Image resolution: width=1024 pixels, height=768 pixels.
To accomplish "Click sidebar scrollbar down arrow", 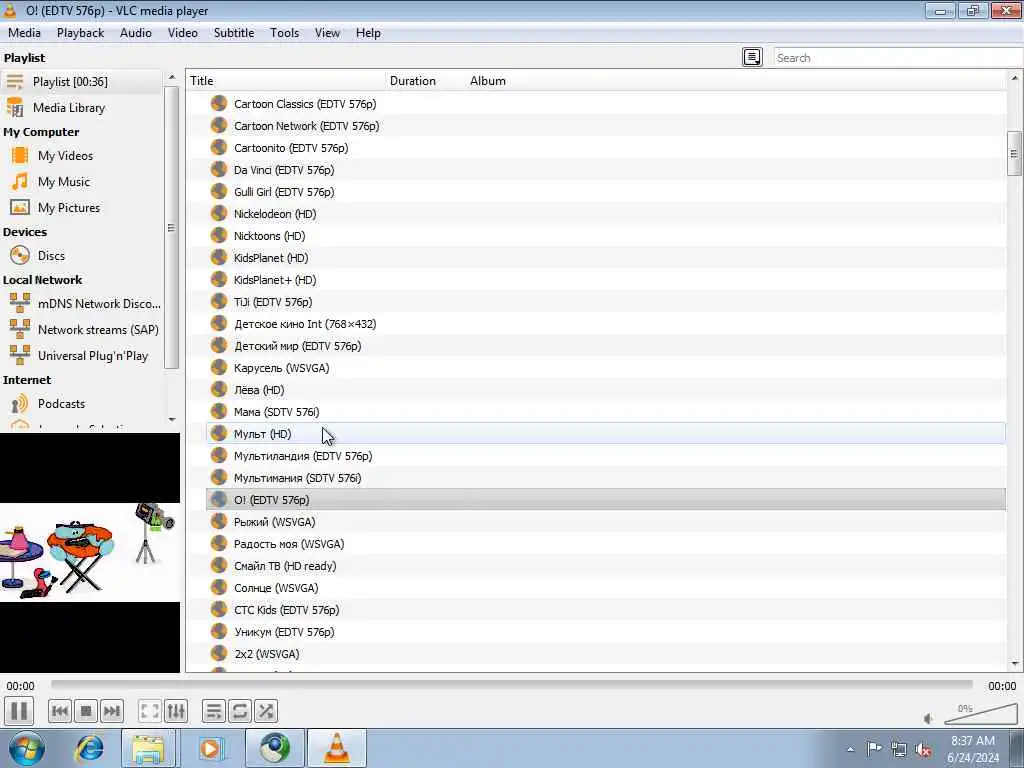I will pos(172,419).
